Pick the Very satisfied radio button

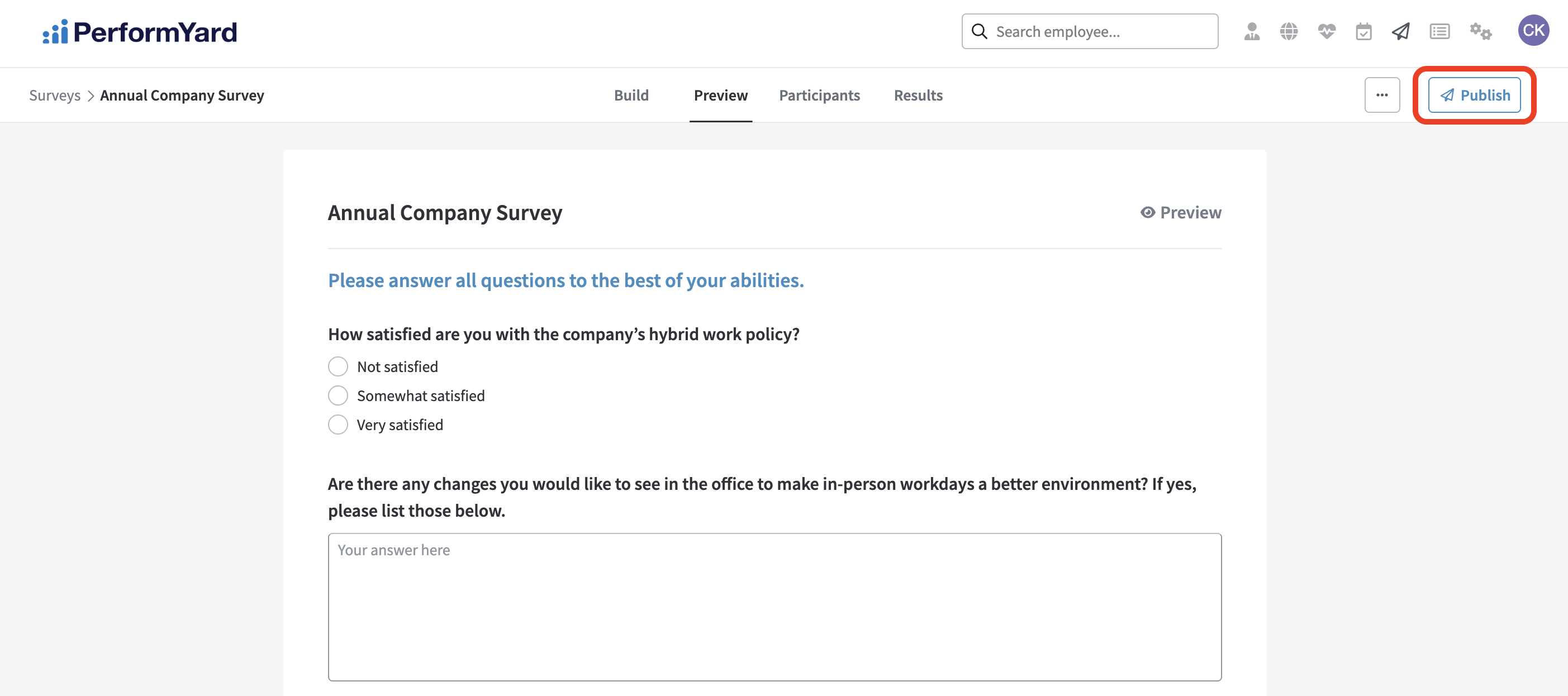(338, 425)
